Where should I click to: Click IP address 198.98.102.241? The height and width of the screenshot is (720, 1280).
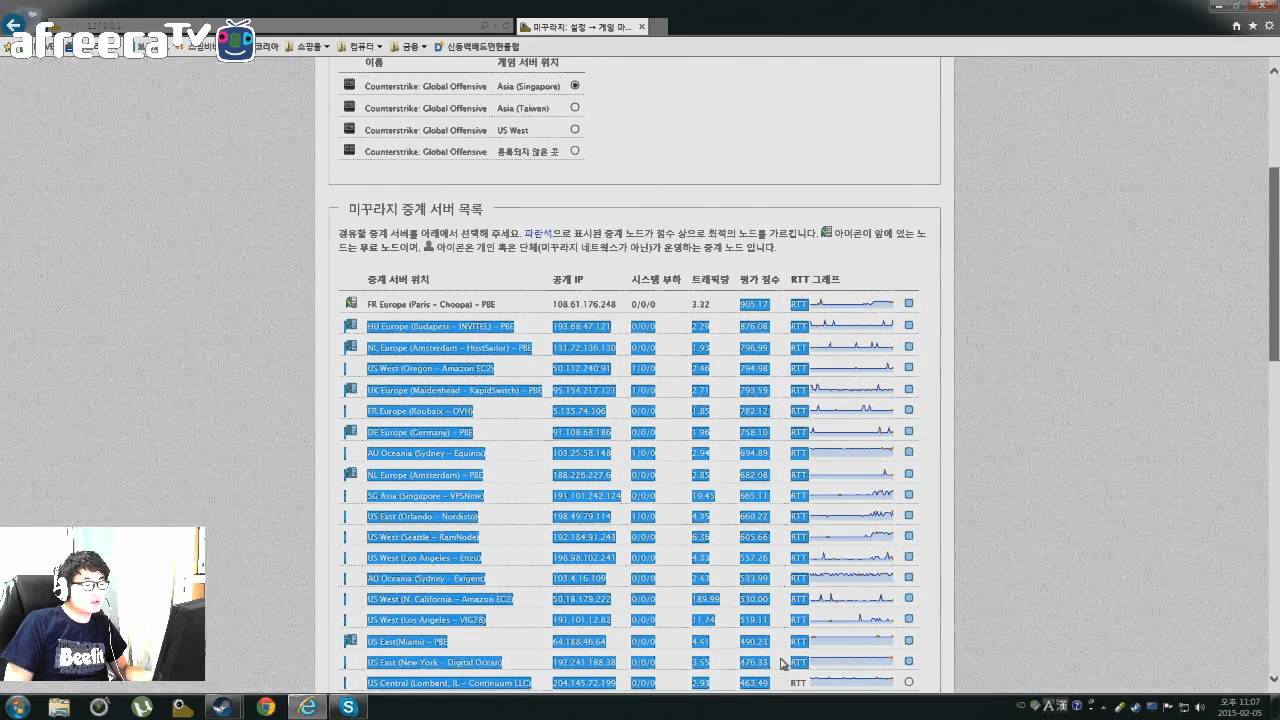(584, 558)
